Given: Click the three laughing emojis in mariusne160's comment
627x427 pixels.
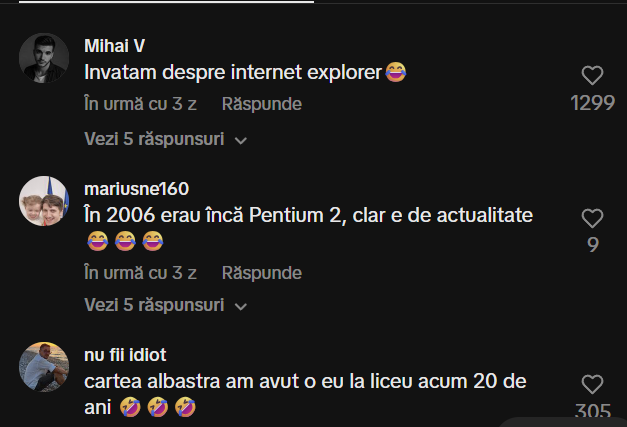Looking at the screenshot, I should click(x=125, y=241).
